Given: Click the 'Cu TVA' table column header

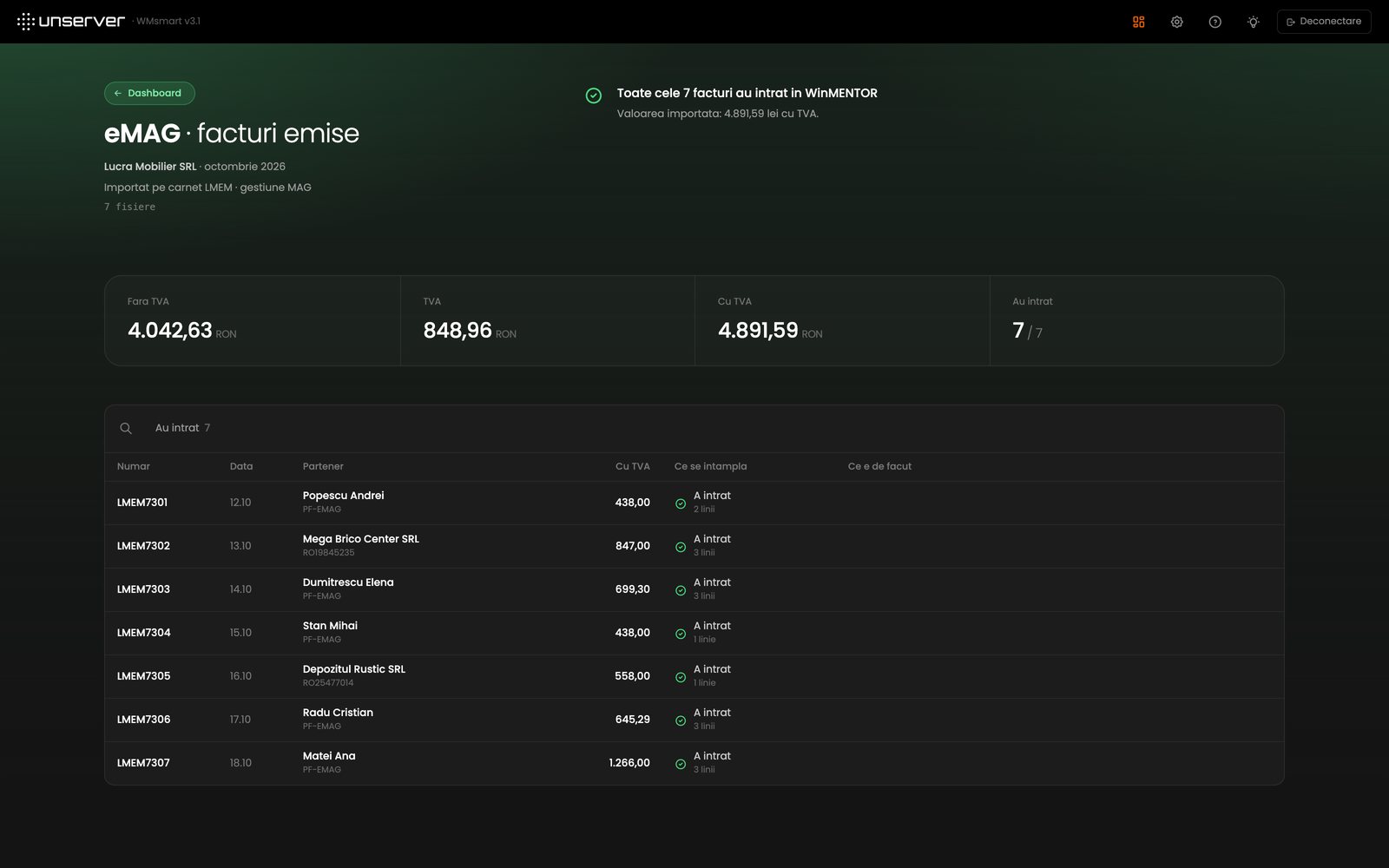Looking at the screenshot, I should 633,466.
